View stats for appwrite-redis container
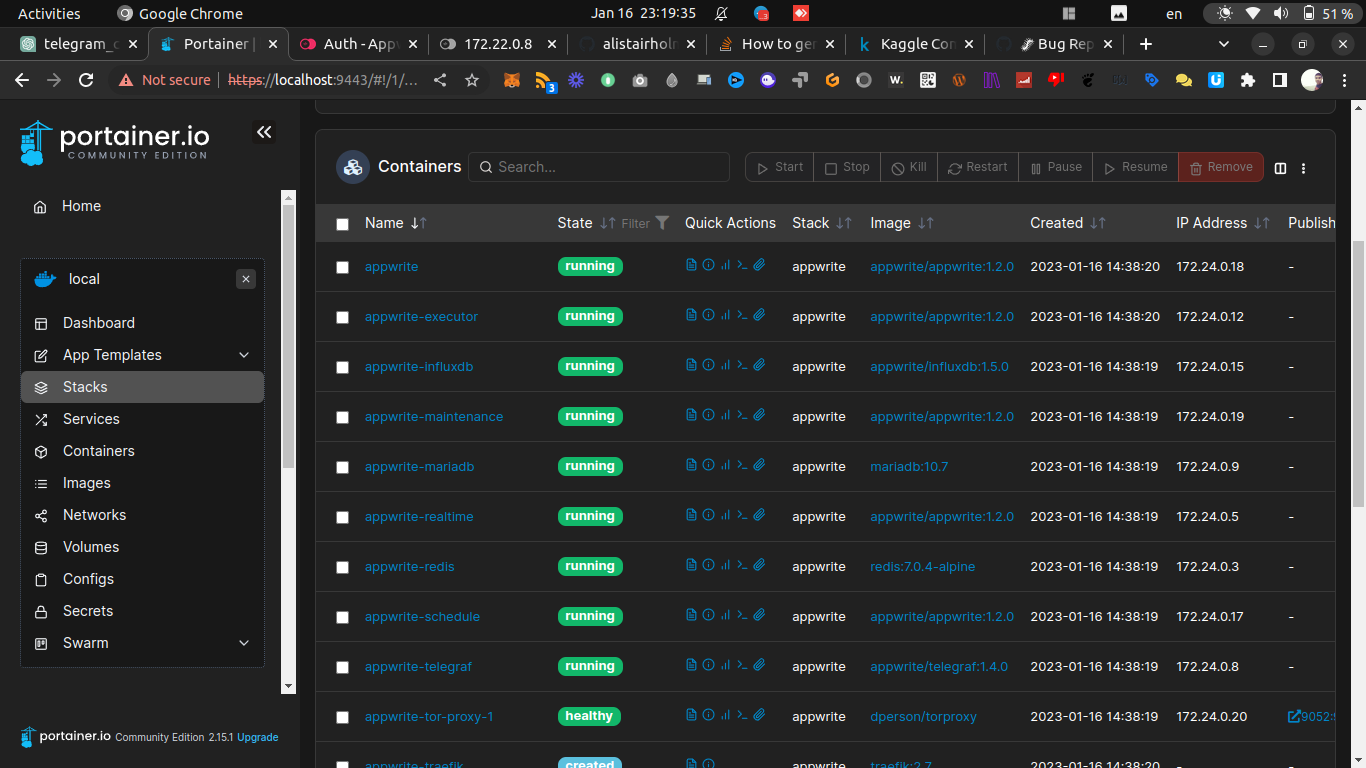 pyautogui.click(x=725, y=566)
